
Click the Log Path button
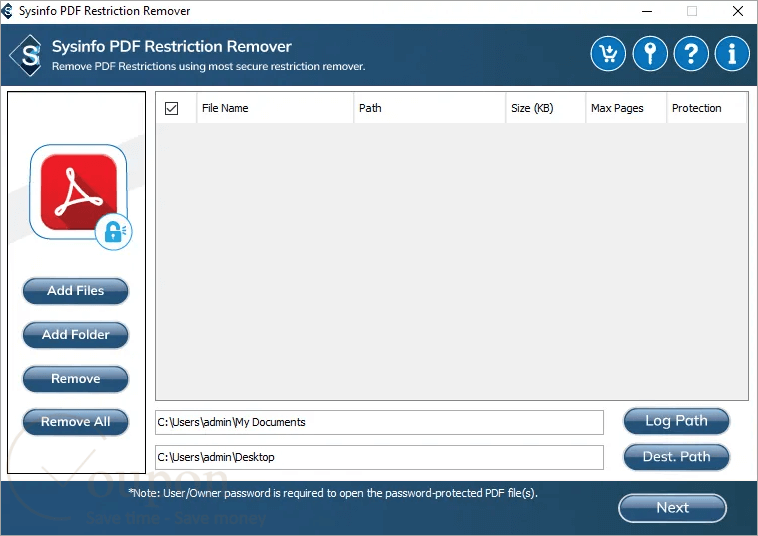[676, 421]
